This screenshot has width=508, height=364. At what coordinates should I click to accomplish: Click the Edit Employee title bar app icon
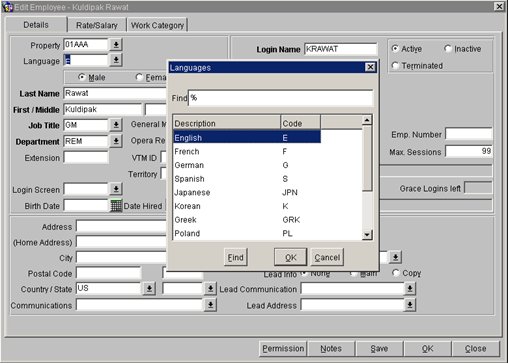click(x=7, y=7)
